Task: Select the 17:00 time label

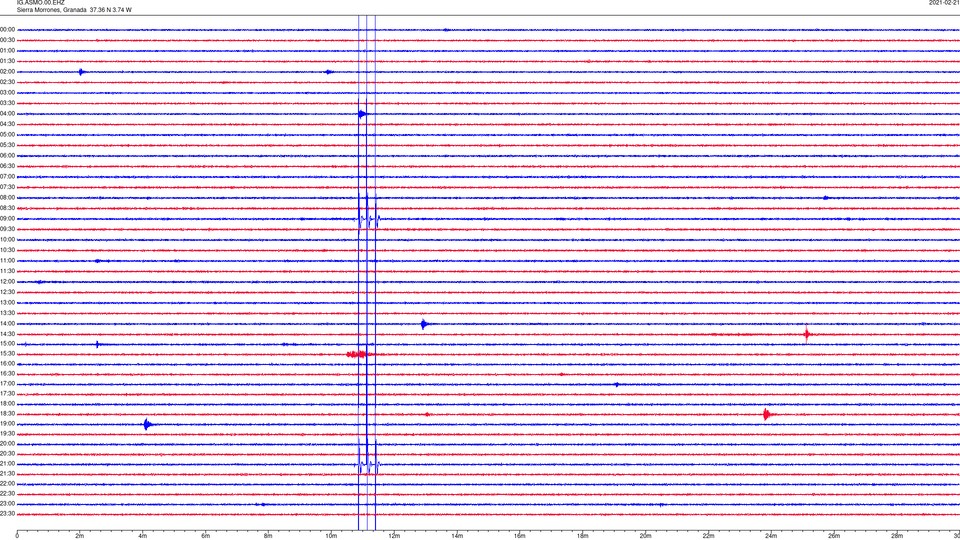Action: [7, 384]
